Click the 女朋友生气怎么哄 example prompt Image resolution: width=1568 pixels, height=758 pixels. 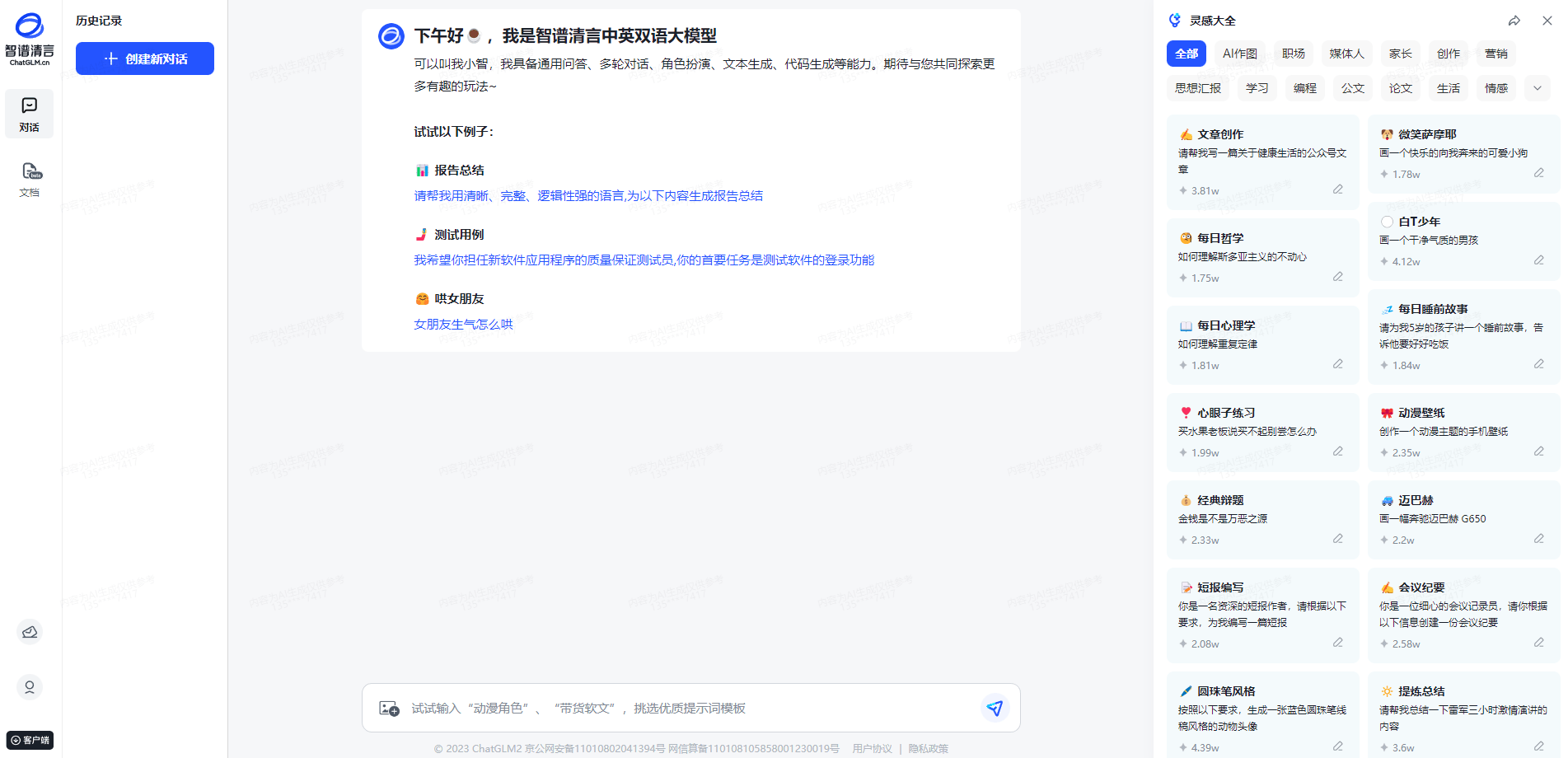click(462, 324)
